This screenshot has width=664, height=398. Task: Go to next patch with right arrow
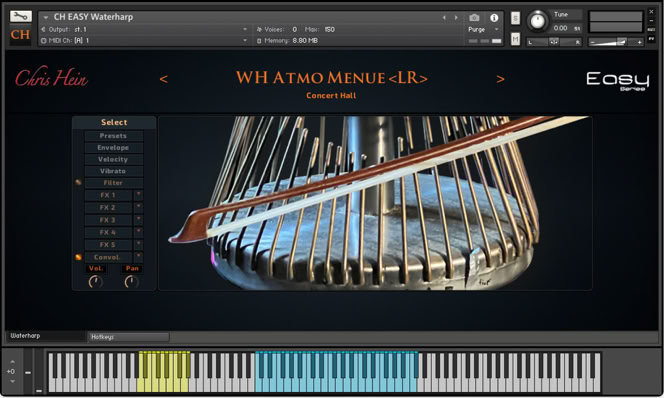(x=500, y=79)
